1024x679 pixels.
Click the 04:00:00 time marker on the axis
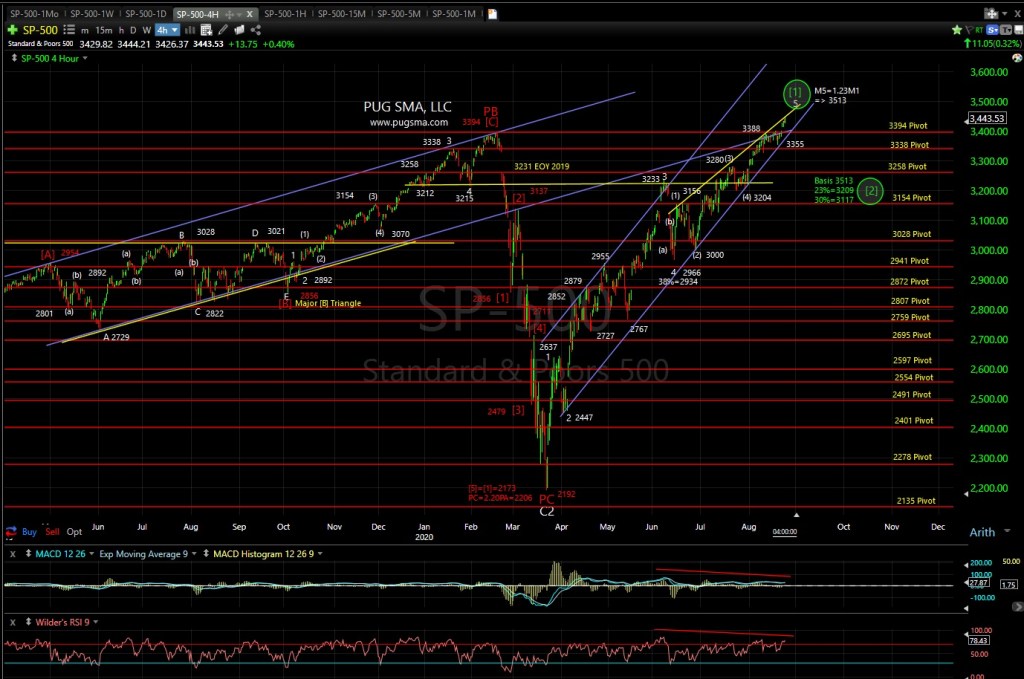[784, 531]
